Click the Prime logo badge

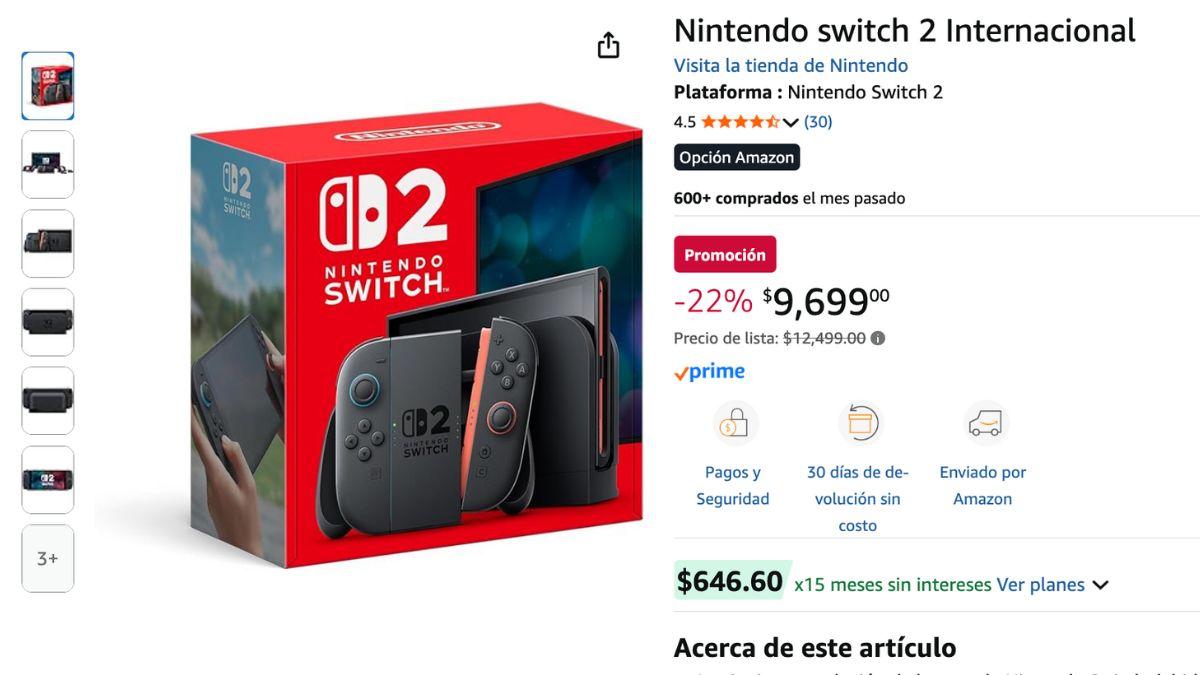[709, 372]
